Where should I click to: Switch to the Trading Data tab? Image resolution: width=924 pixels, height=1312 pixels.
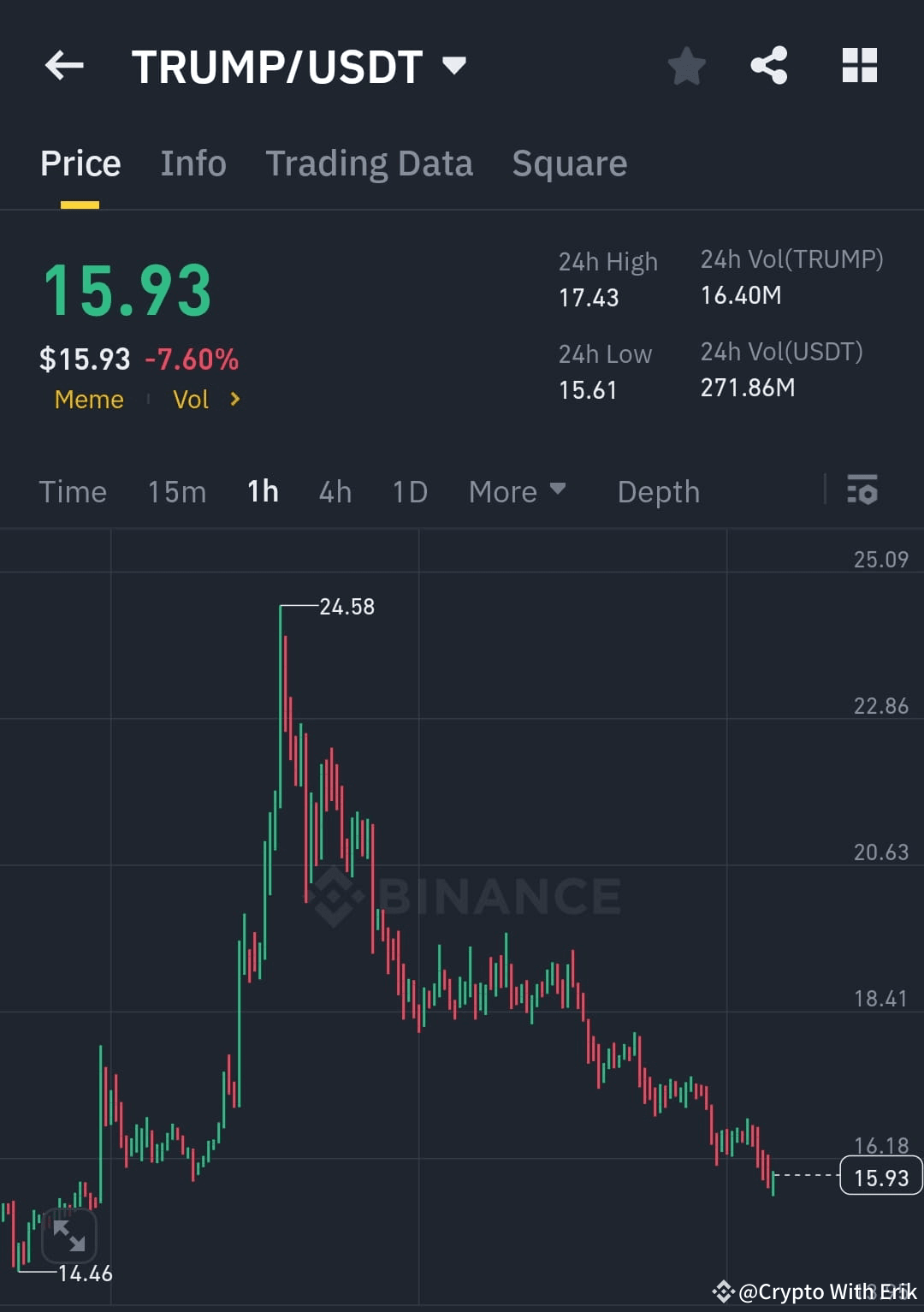point(370,163)
